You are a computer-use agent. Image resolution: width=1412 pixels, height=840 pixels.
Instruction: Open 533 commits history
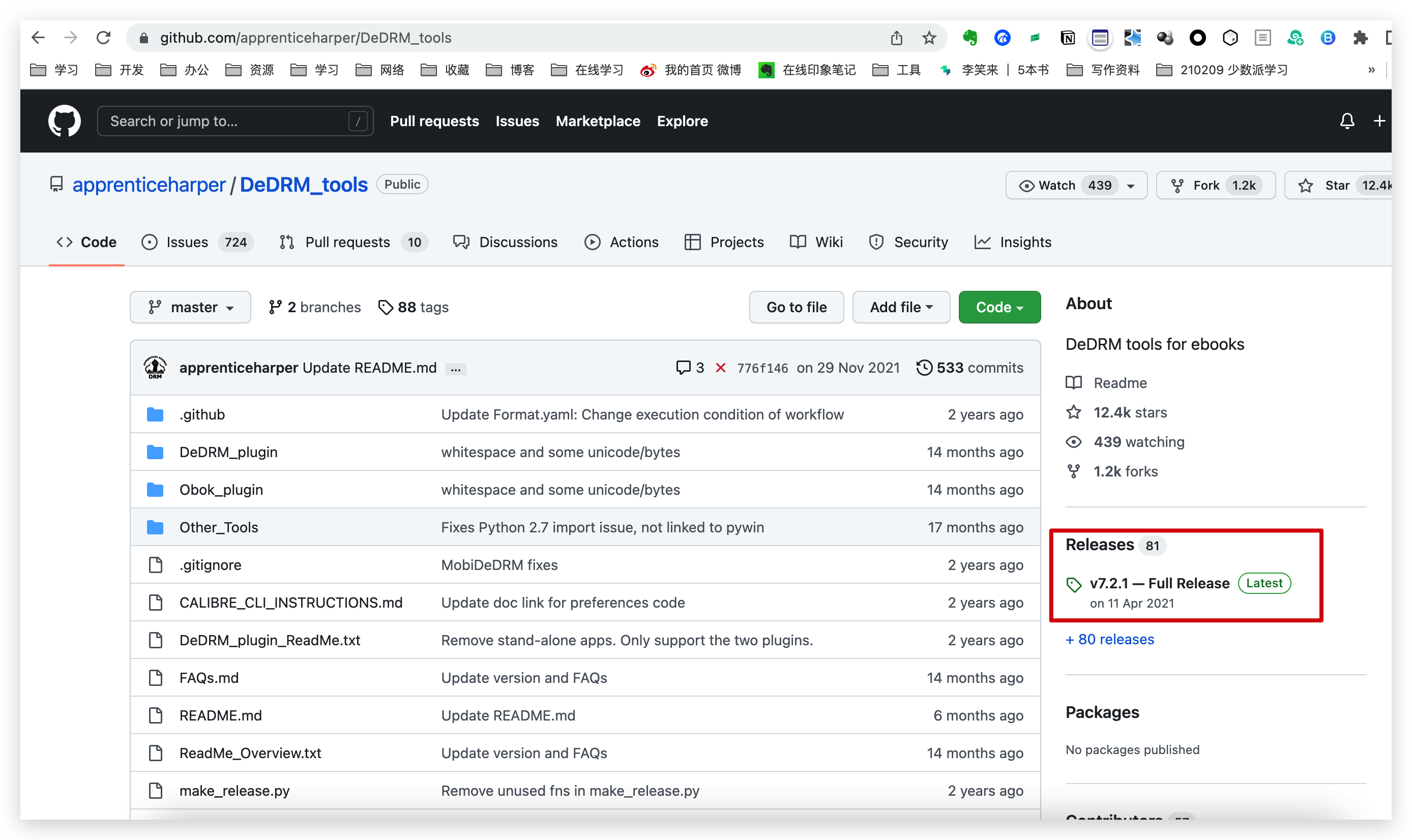pyautogui.click(x=970, y=368)
